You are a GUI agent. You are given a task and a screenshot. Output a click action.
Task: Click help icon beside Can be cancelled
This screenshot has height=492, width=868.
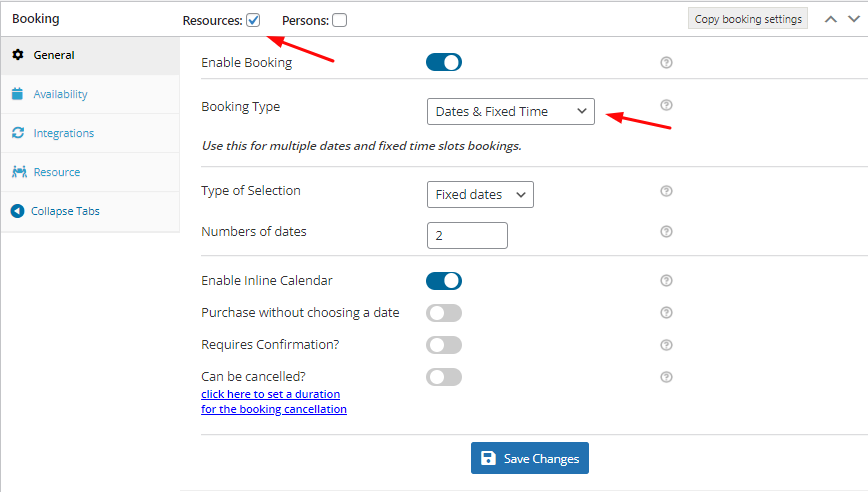pos(666,377)
